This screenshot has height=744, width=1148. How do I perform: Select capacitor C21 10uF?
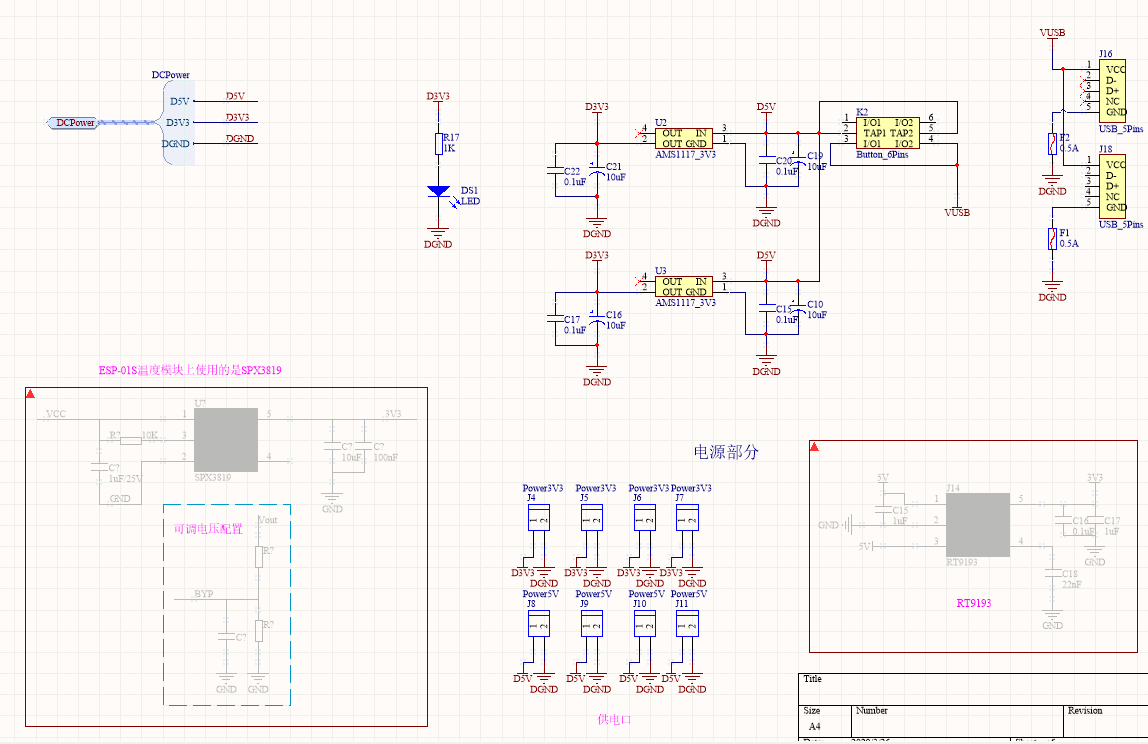point(597,171)
